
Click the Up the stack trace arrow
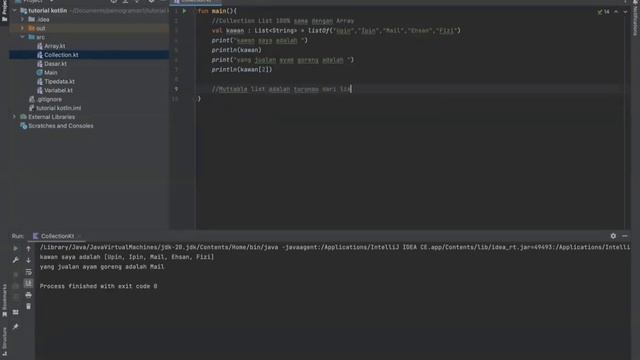29,248
